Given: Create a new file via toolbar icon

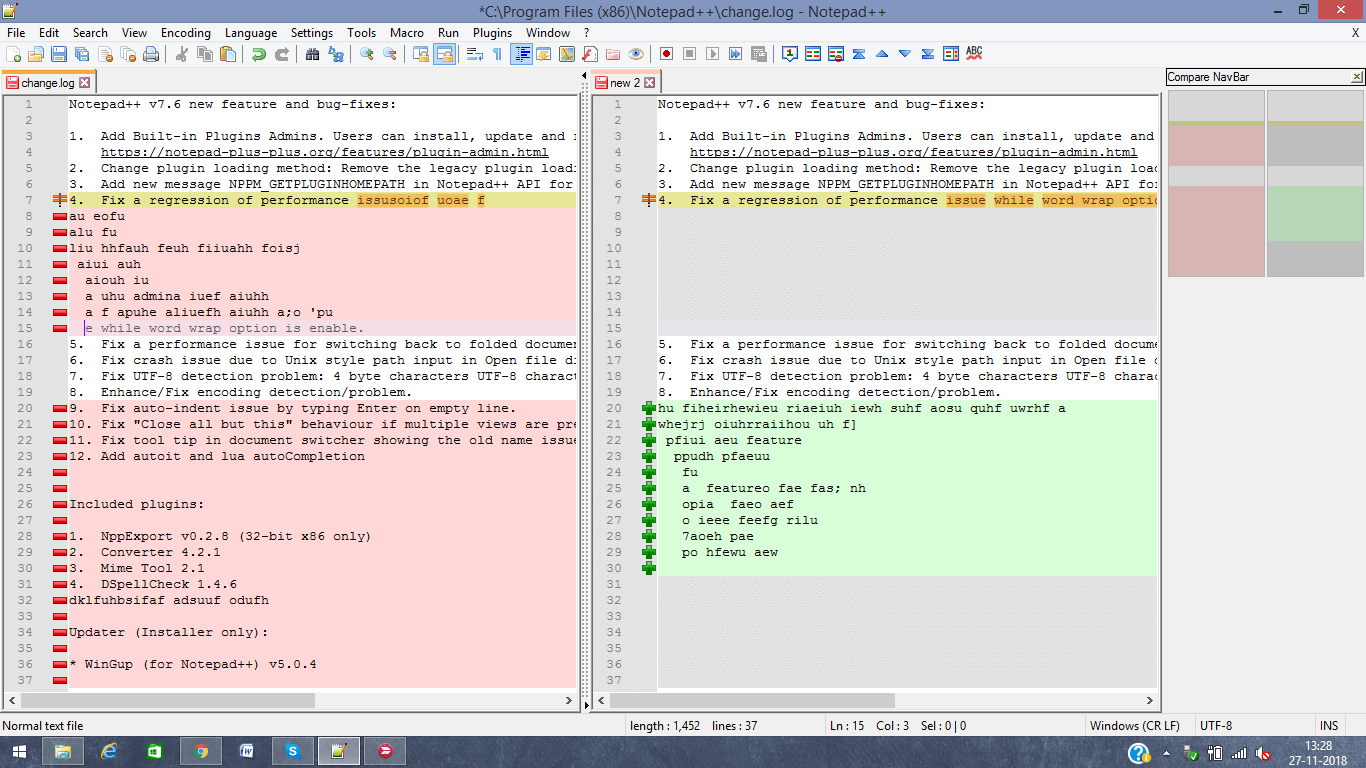Looking at the screenshot, I should (x=13, y=54).
